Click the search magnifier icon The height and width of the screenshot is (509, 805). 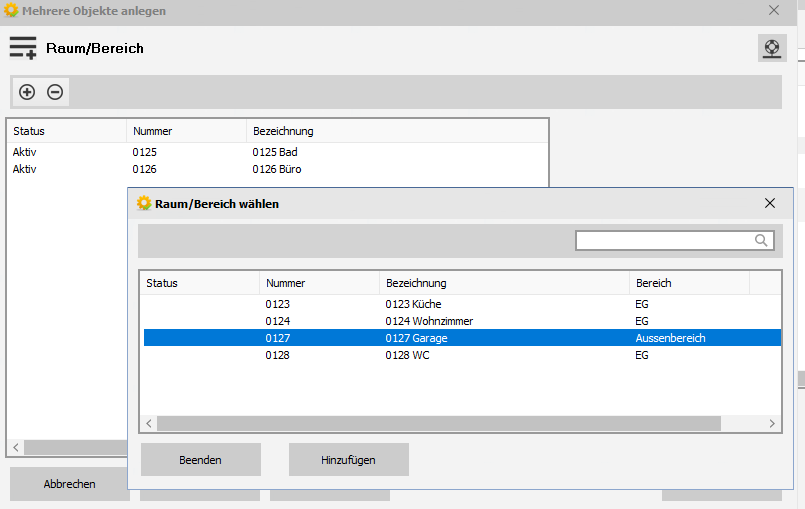coord(761,240)
